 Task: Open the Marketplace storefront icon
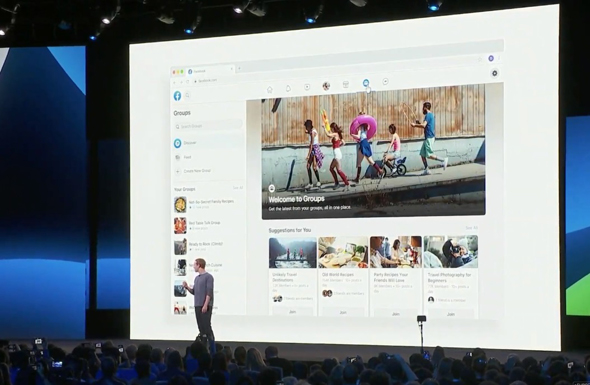pos(346,84)
